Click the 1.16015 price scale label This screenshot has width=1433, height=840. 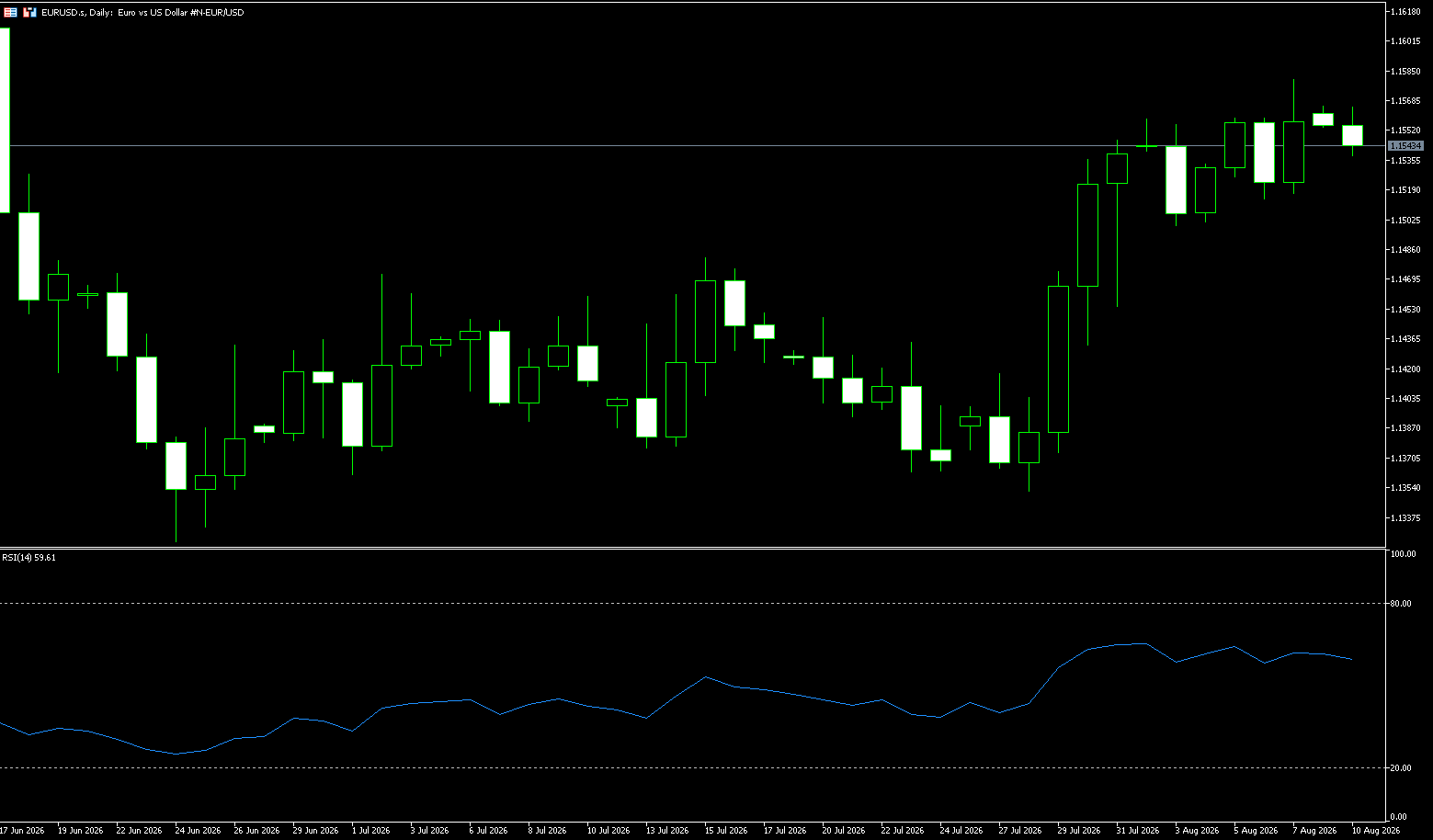click(1406, 41)
